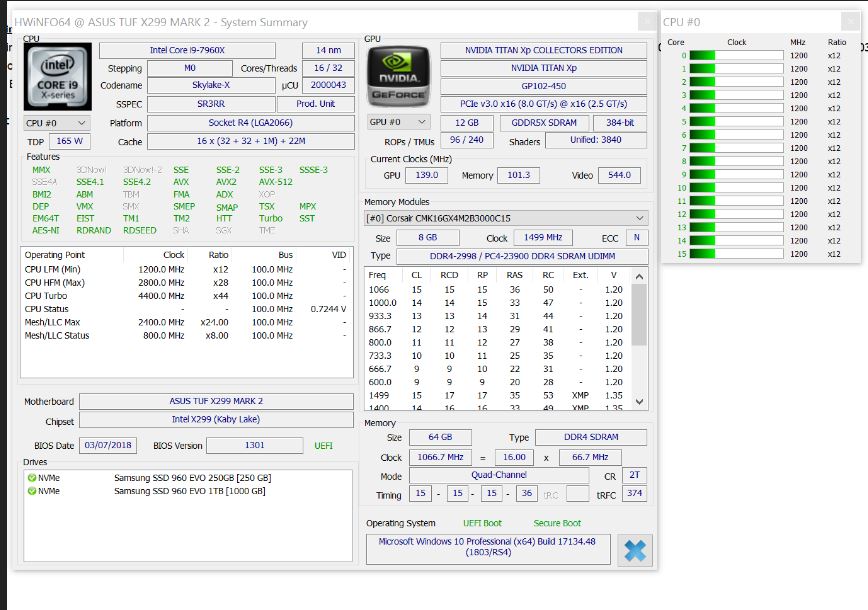Click the core 7 clock bar in CPU #0 window

pyautogui.click(x=736, y=148)
